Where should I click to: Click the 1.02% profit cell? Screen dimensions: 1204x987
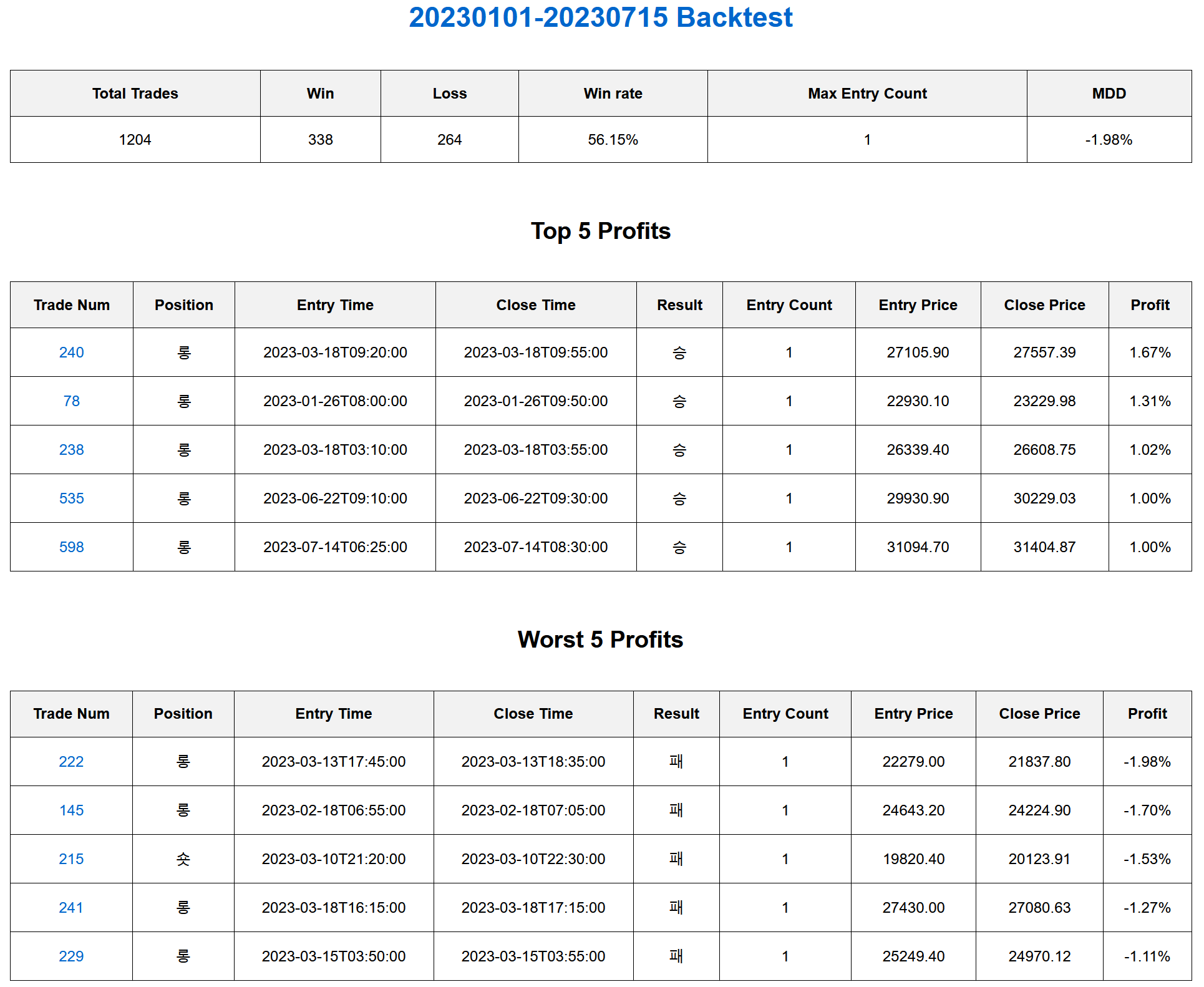click(x=1150, y=450)
